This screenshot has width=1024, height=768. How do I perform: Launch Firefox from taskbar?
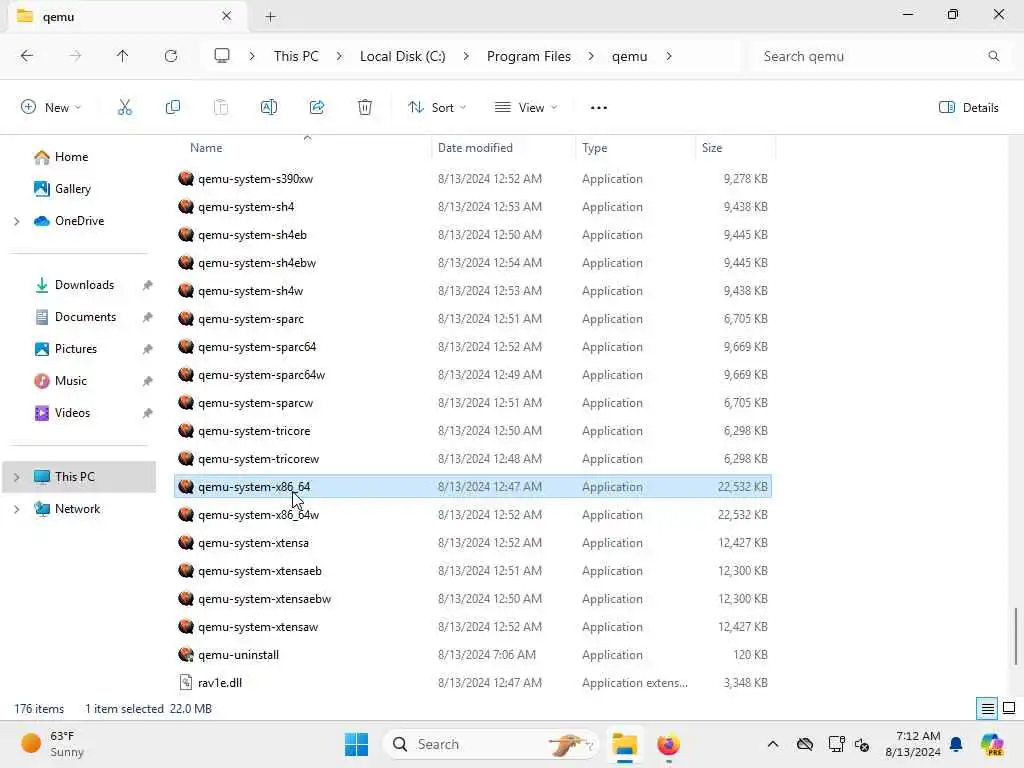tap(668, 744)
